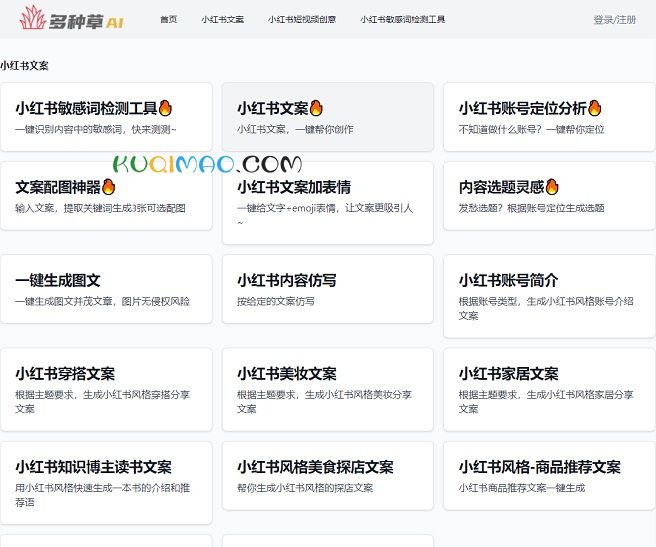
Task: Click description 用小红书风格快速生成一本书的介绍和推荐语
Action: coord(102,495)
